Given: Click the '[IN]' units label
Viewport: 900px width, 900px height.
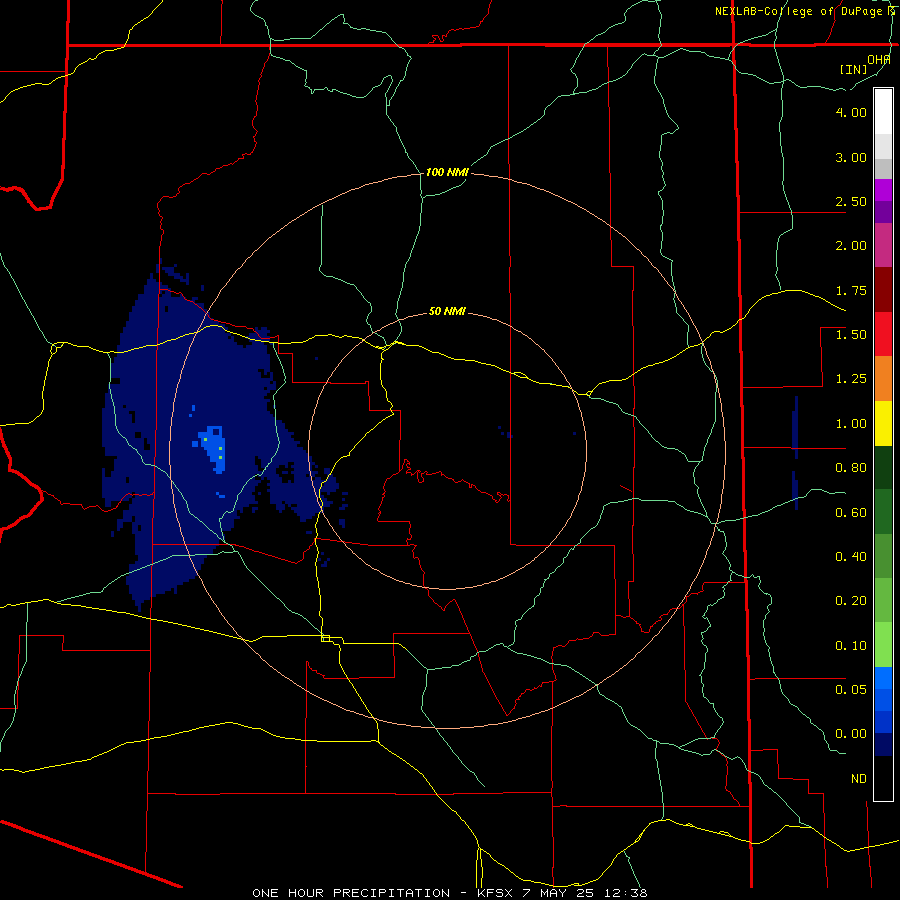Looking at the screenshot, I should (x=853, y=69).
